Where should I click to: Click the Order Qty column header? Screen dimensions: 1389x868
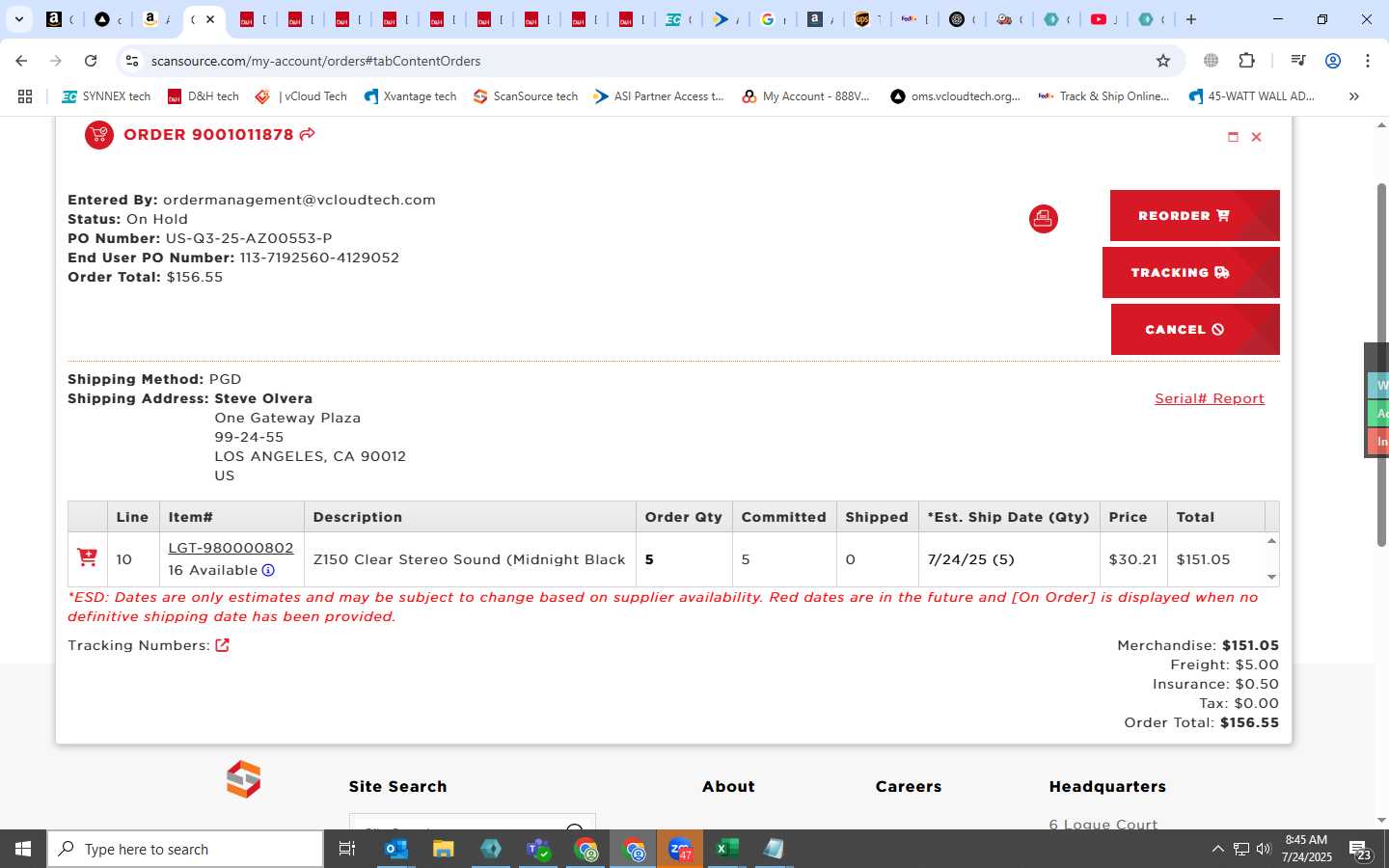tap(683, 517)
